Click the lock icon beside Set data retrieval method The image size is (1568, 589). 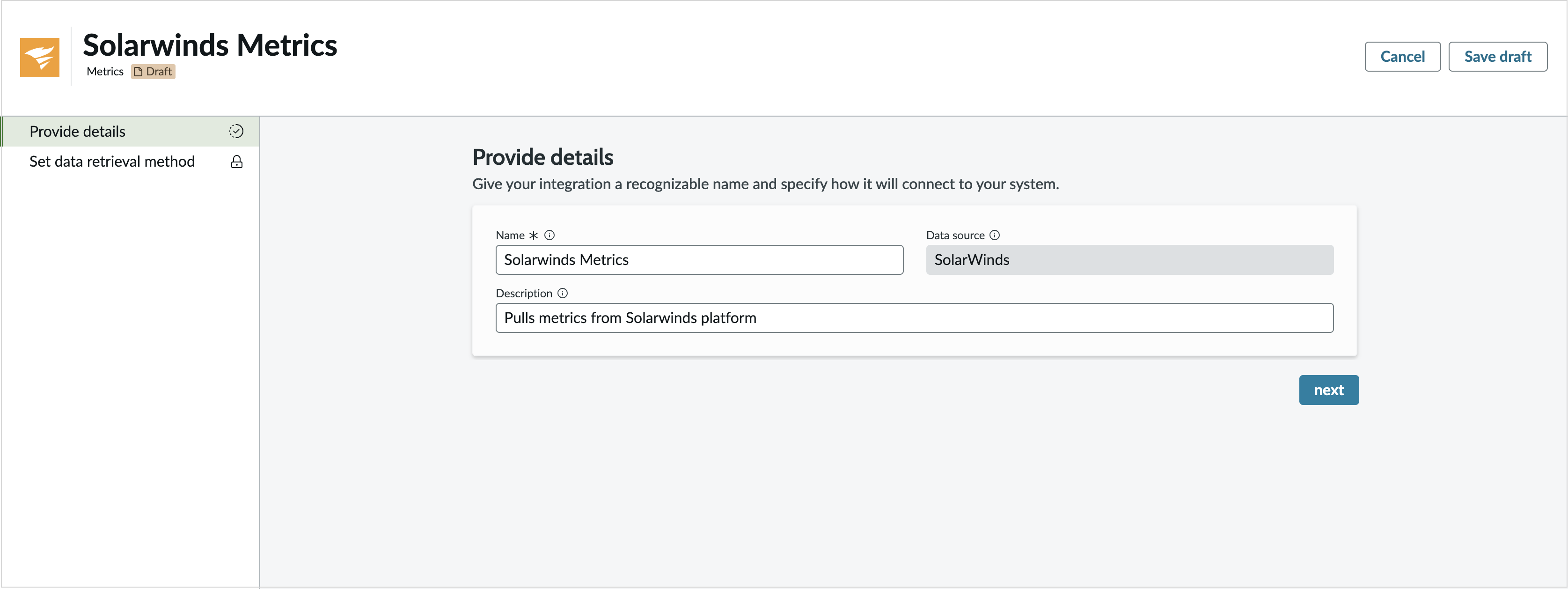coord(237,162)
